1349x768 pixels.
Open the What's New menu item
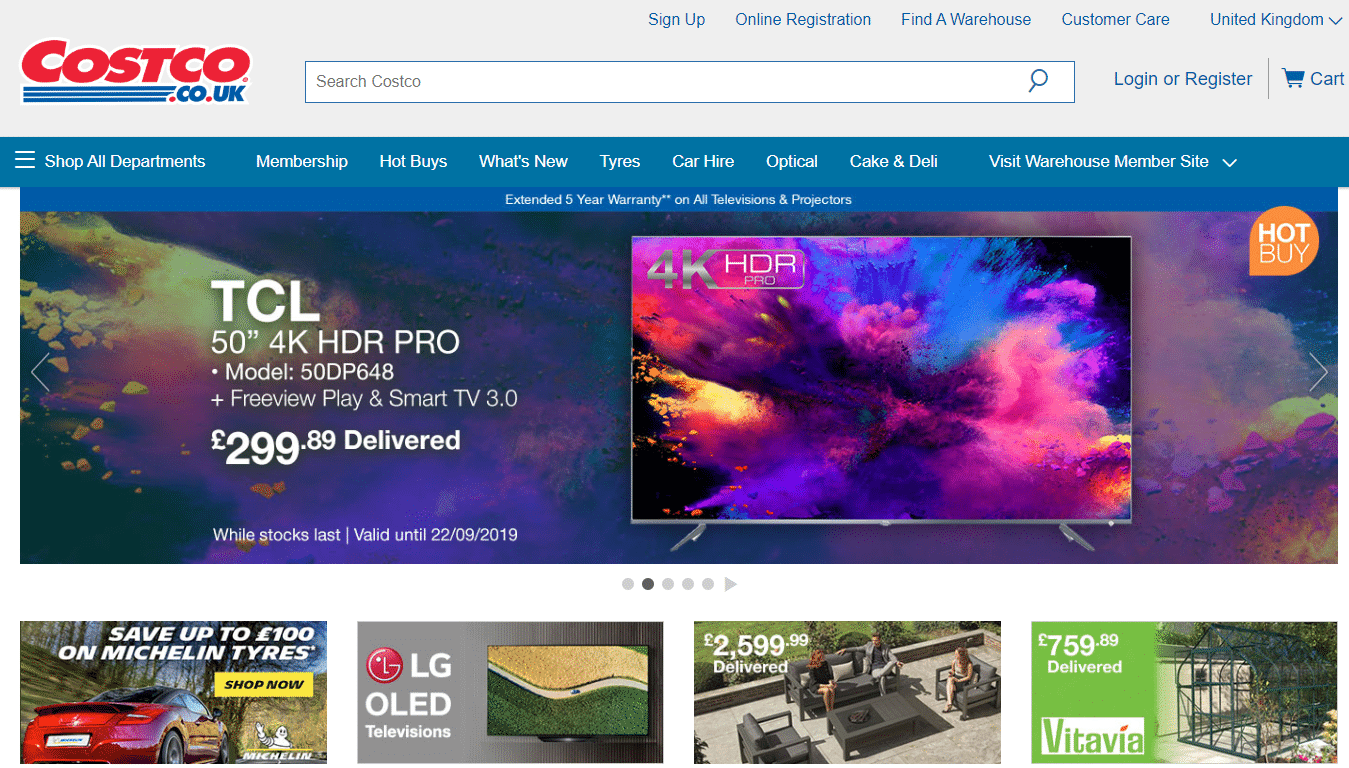523,161
